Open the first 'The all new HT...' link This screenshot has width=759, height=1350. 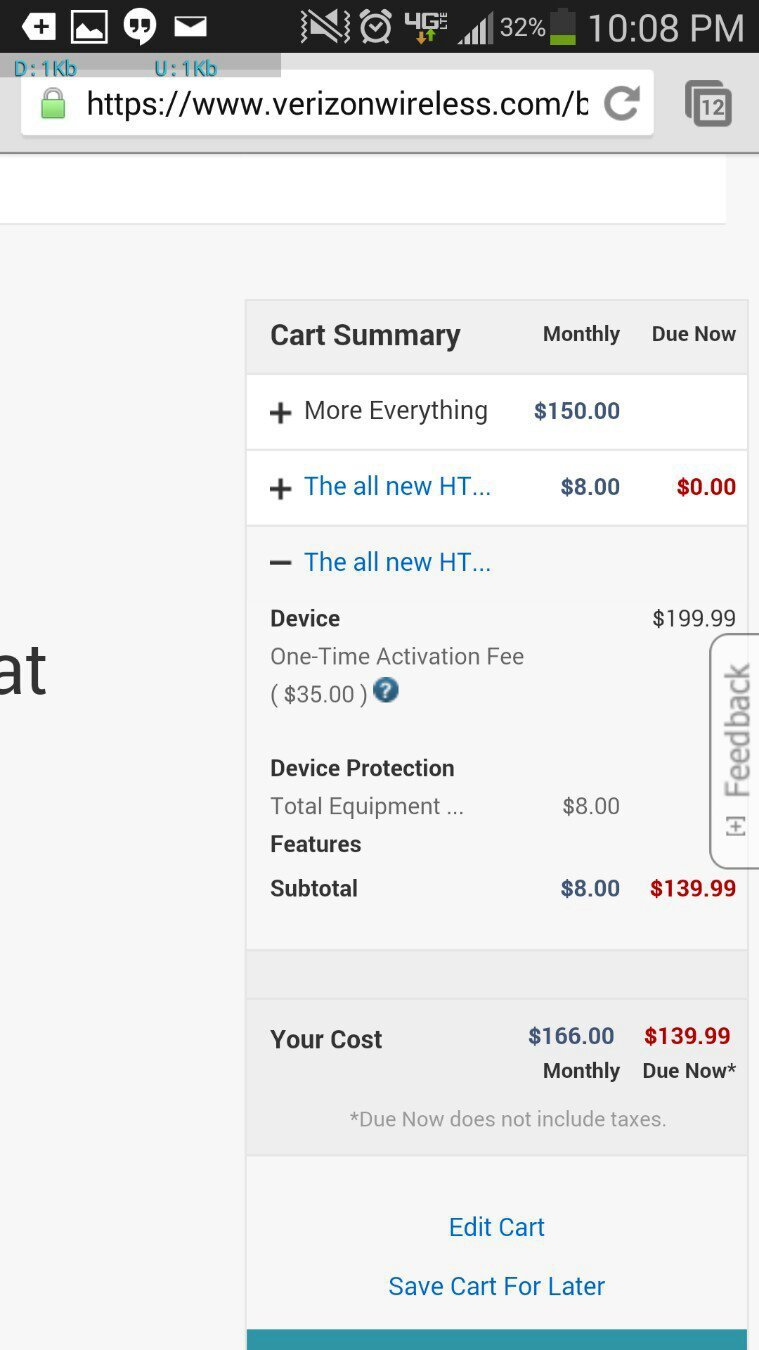tap(397, 487)
